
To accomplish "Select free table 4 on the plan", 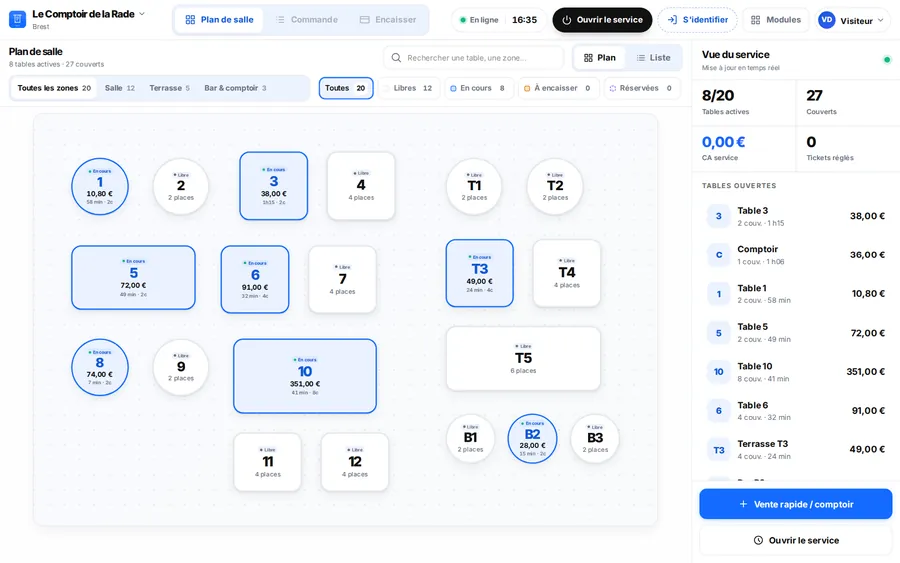I will click(361, 186).
